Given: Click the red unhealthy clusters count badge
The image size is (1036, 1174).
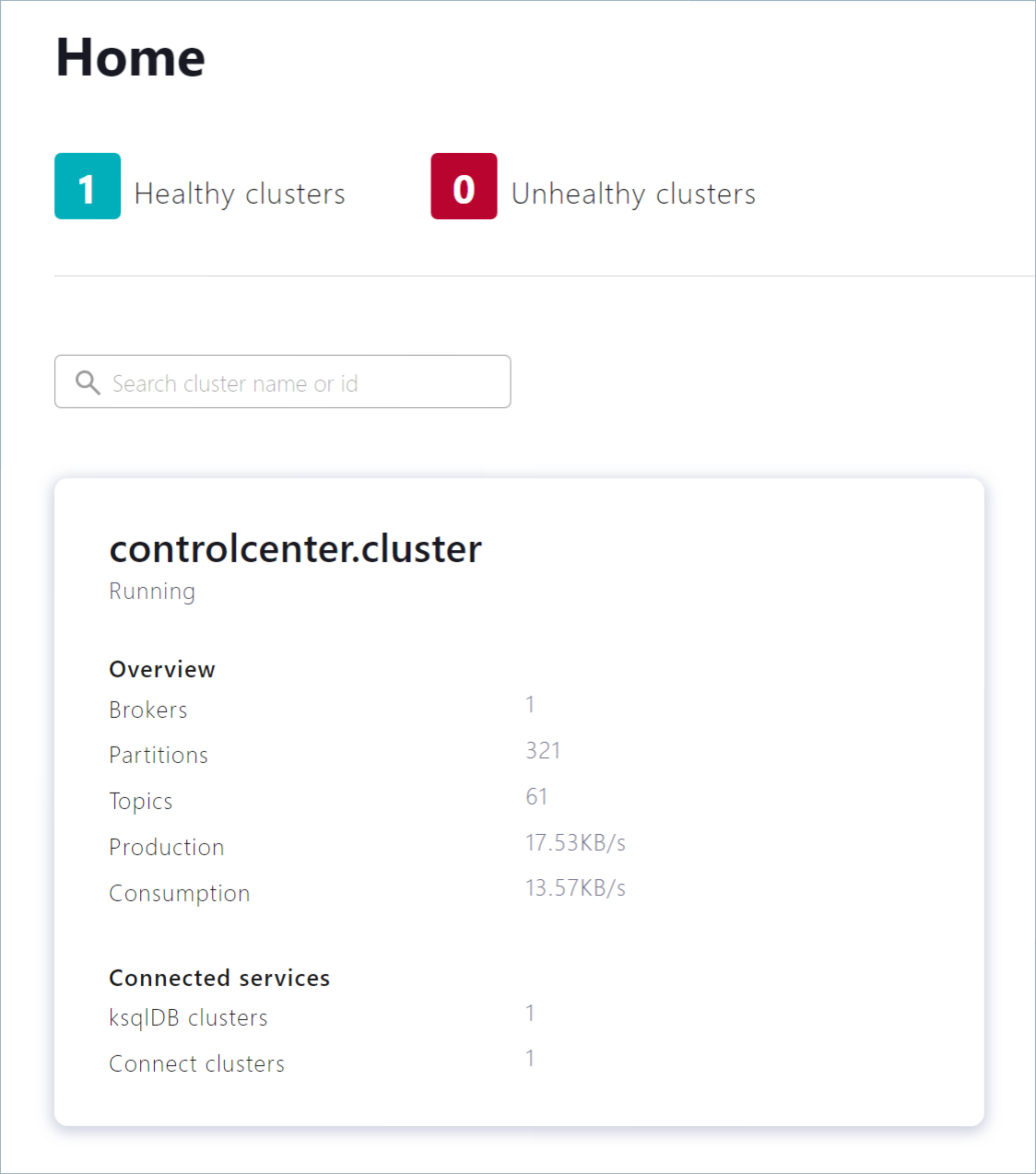Looking at the screenshot, I should [x=464, y=186].
